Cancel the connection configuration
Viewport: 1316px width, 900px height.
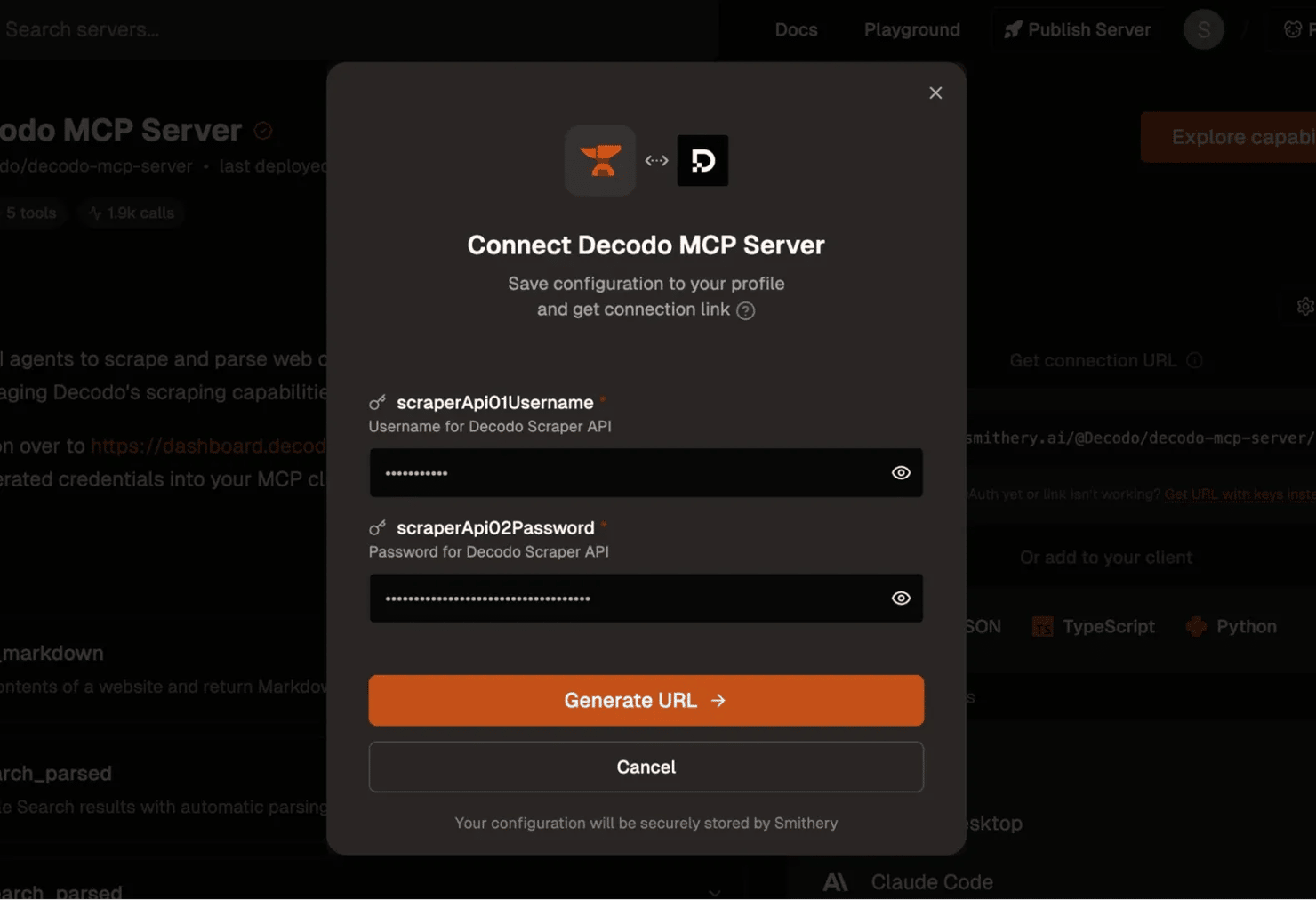[x=646, y=767]
